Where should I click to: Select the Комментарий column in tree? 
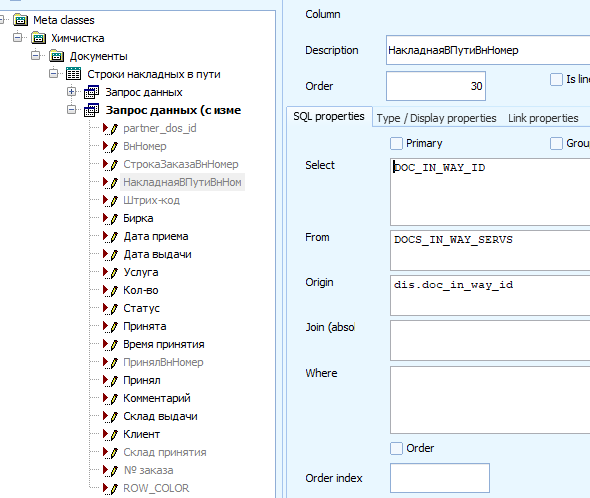[x=157, y=398]
